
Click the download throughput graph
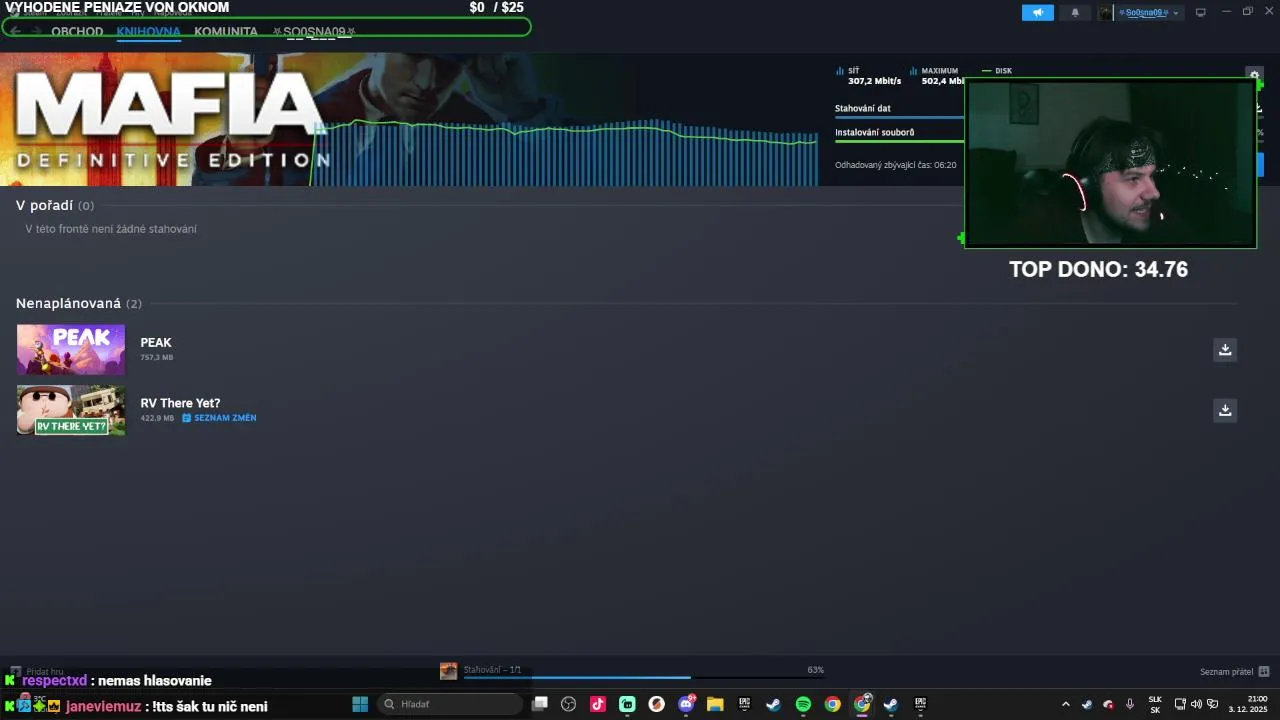(565, 152)
